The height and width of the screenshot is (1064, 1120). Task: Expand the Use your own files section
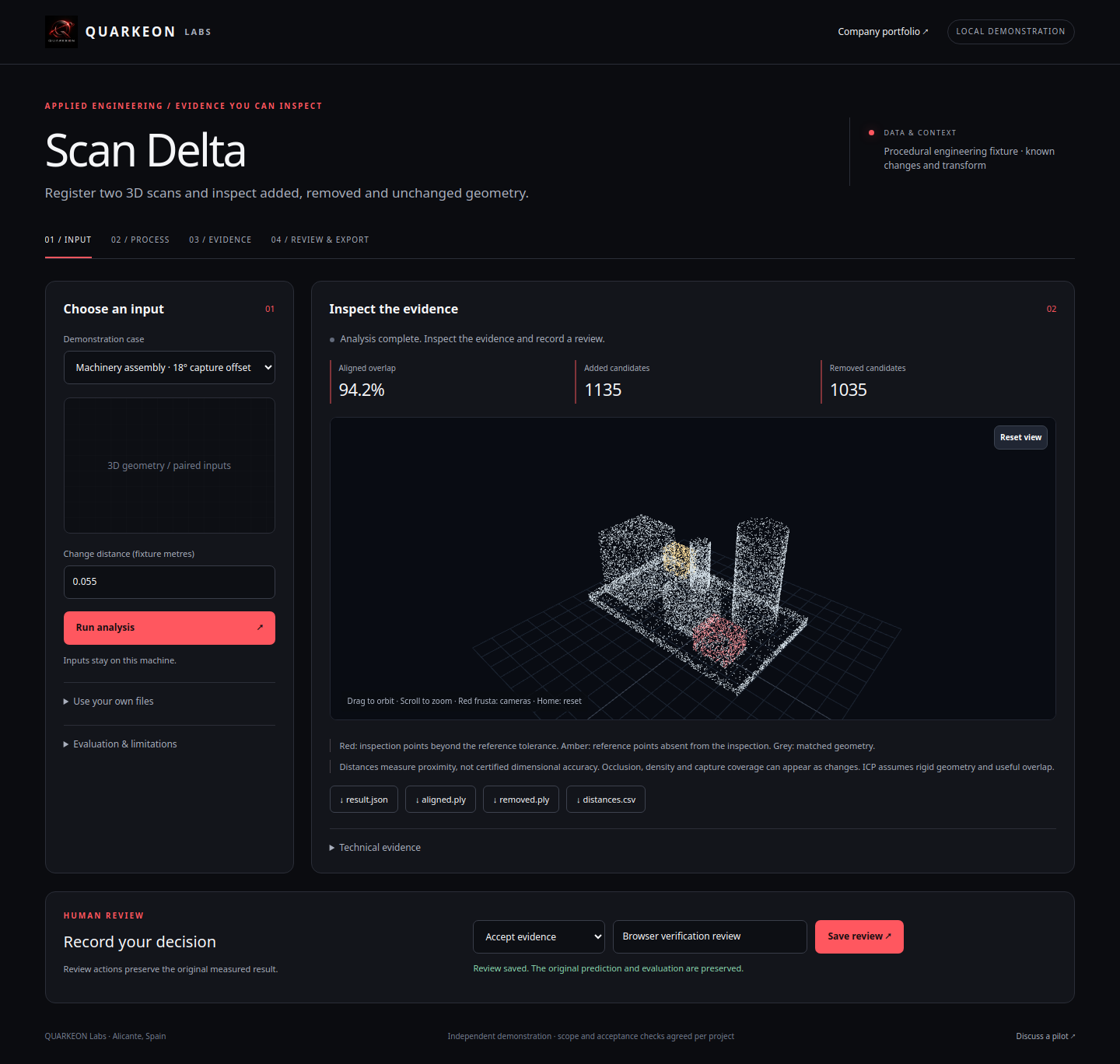pos(109,702)
